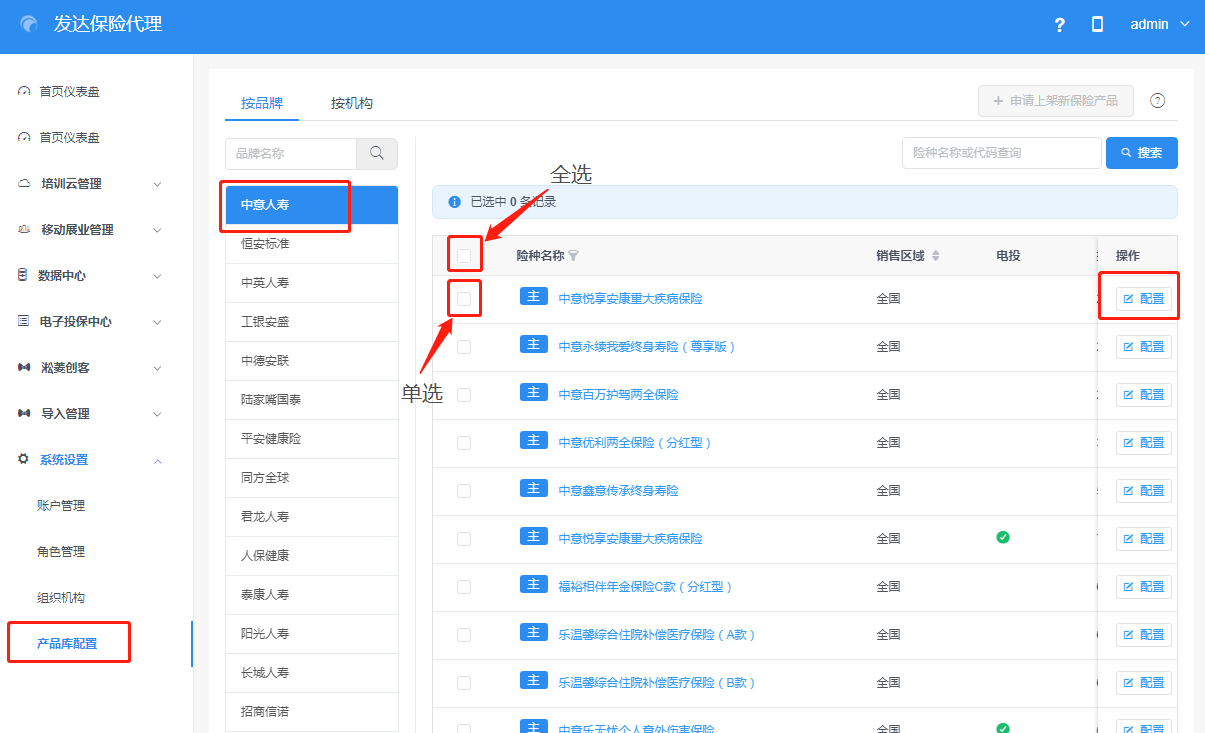
Task: Click the circled help icon beside apply button
Action: point(1157,101)
